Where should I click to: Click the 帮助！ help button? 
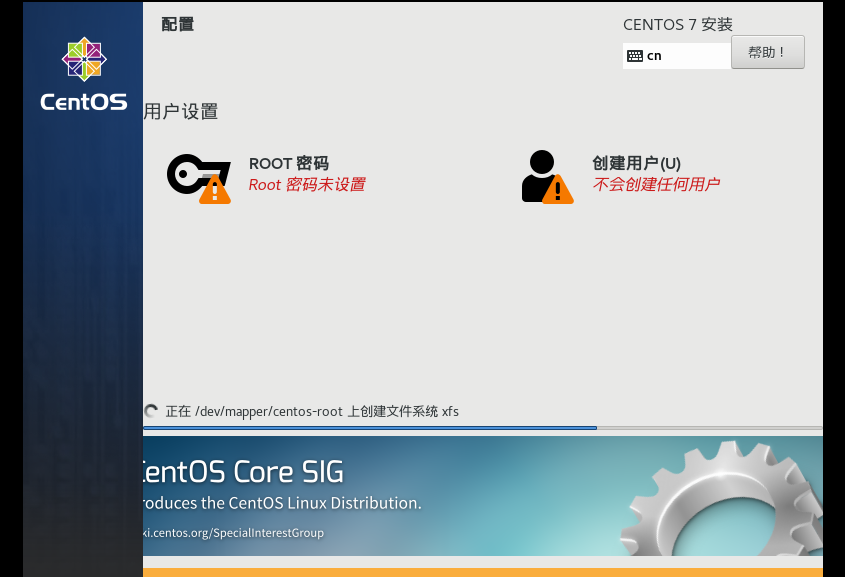click(767, 52)
